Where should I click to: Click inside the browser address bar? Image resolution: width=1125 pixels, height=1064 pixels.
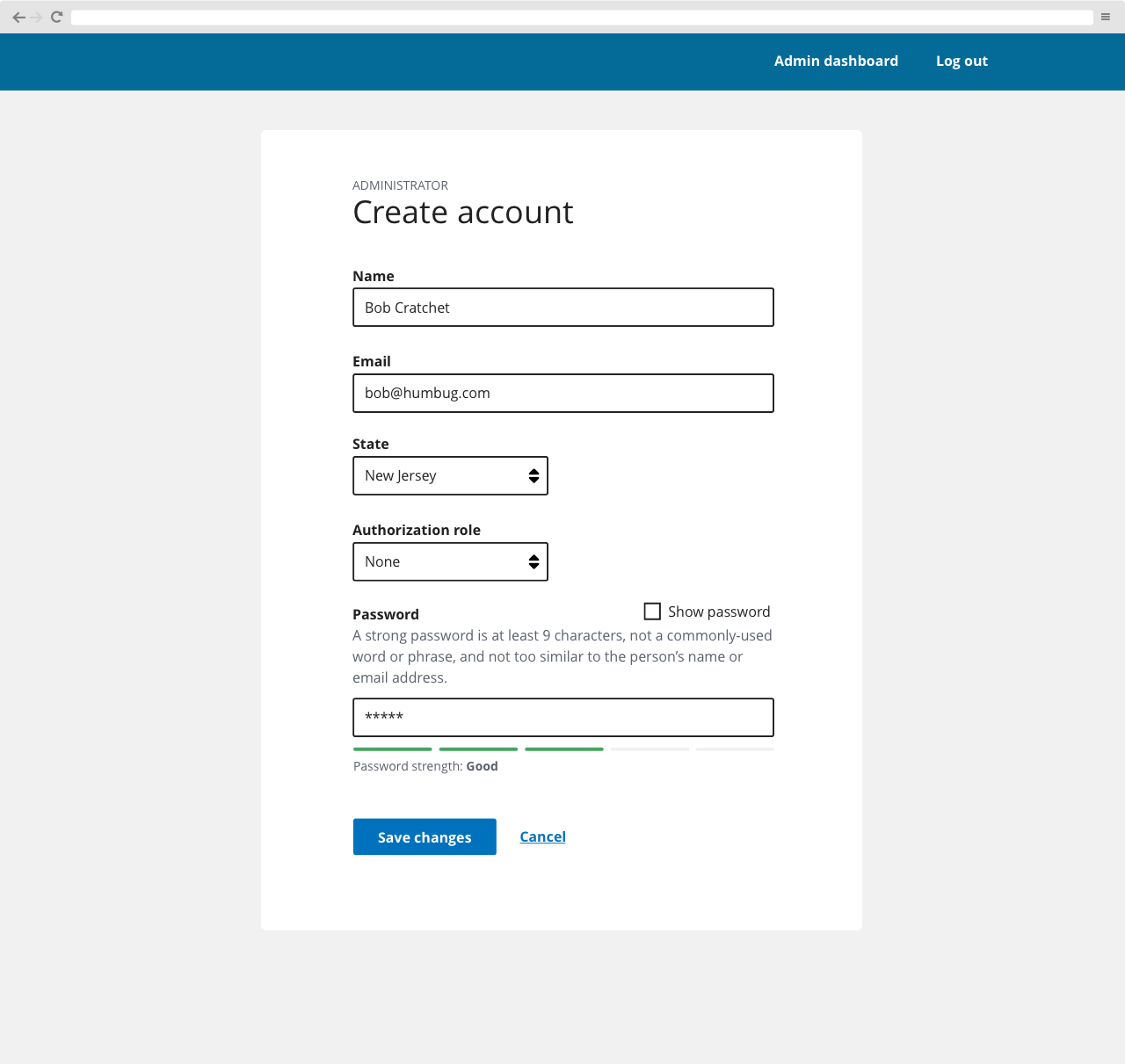[x=580, y=17]
